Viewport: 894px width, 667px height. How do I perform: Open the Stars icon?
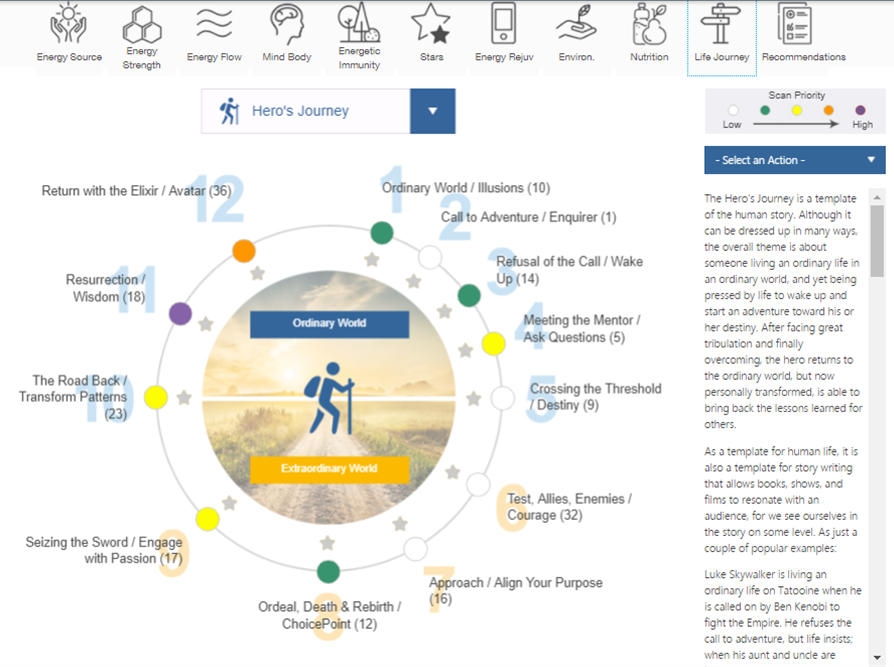pos(431,23)
